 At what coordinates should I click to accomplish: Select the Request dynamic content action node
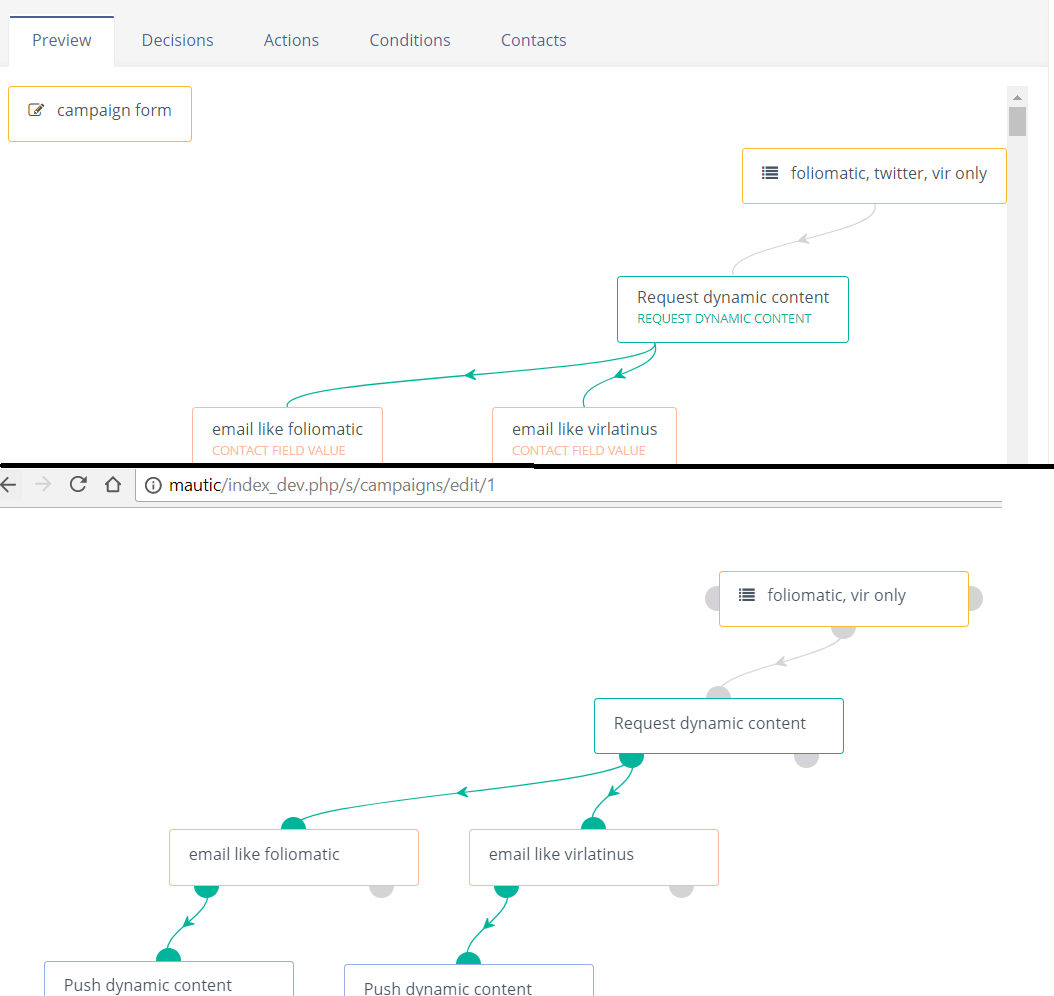click(x=732, y=309)
